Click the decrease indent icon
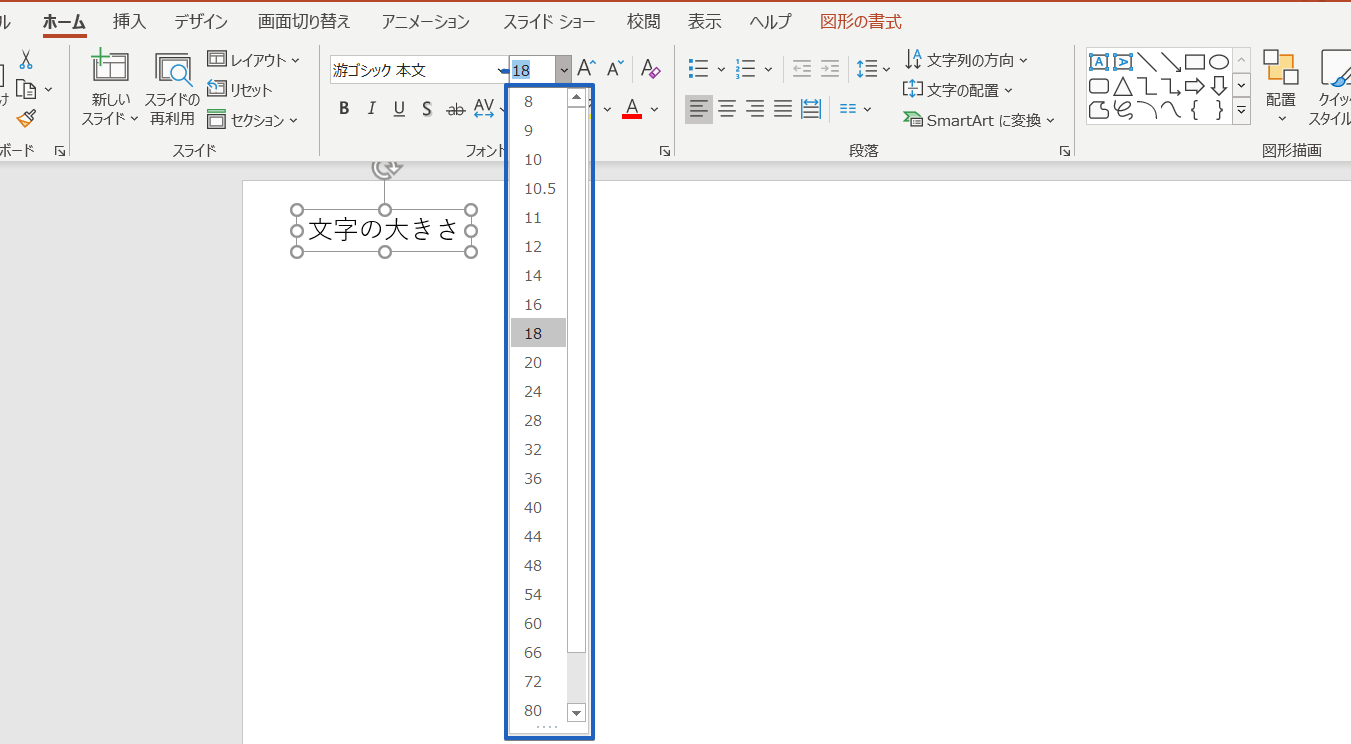1351x744 pixels. [x=802, y=69]
